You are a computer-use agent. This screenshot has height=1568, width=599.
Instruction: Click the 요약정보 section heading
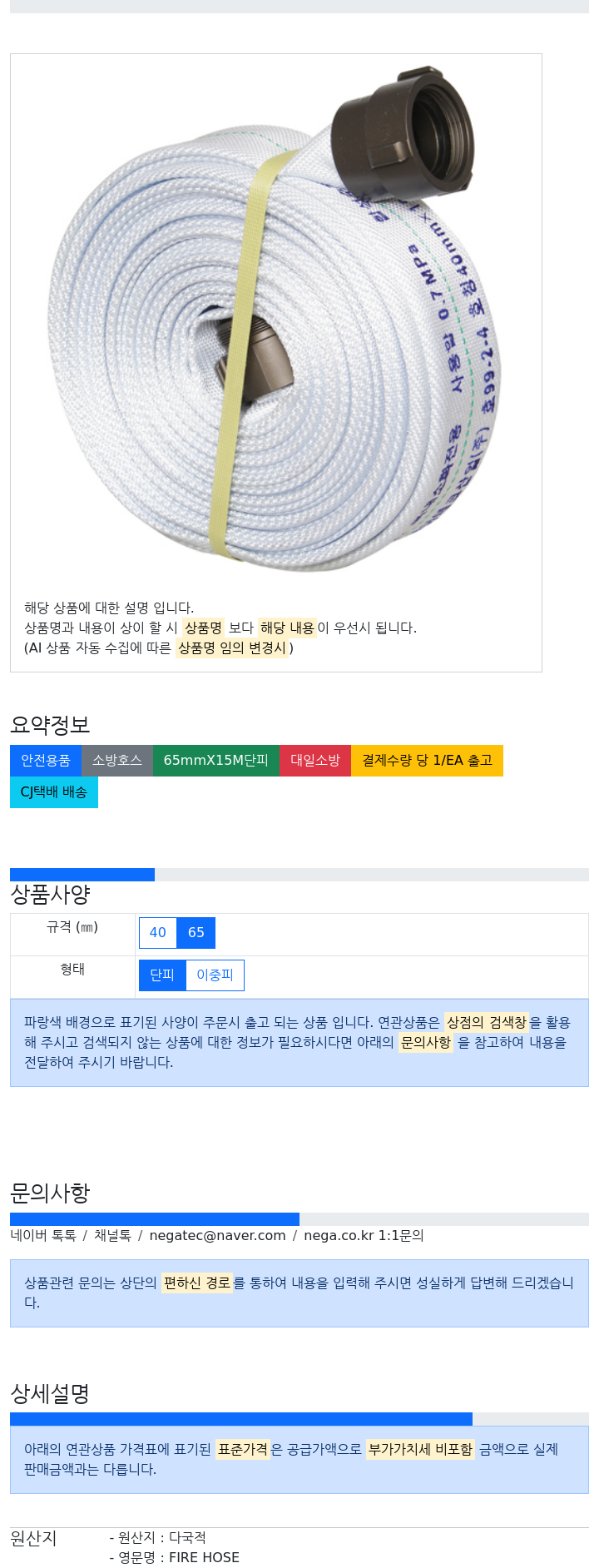click(50, 725)
